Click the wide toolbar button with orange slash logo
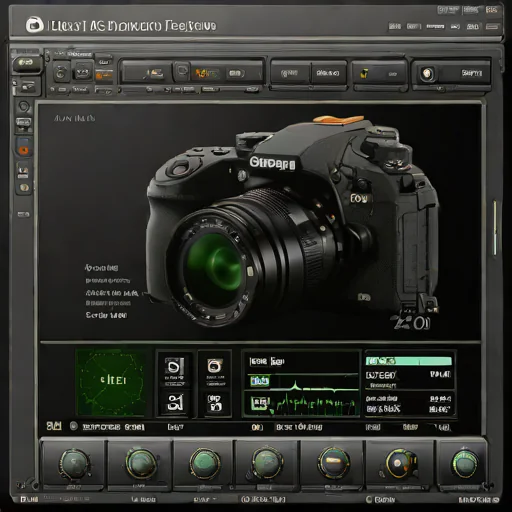The height and width of the screenshot is (512, 512). 146,72
